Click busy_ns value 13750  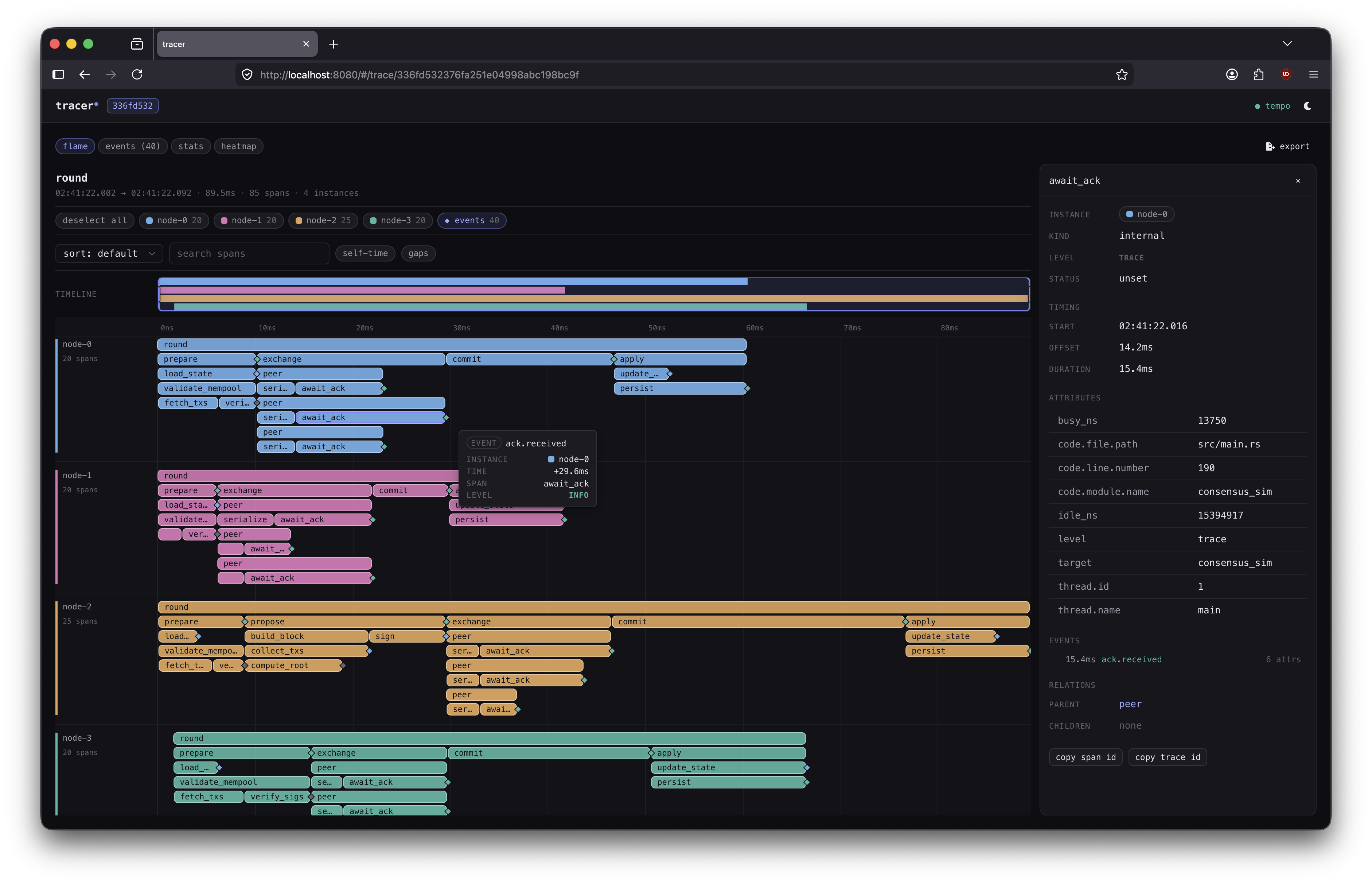coord(1211,421)
